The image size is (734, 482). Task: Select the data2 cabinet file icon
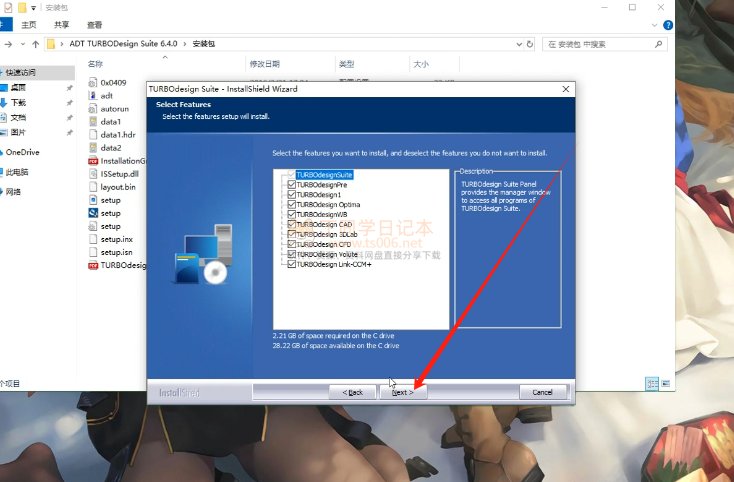tap(93, 148)
